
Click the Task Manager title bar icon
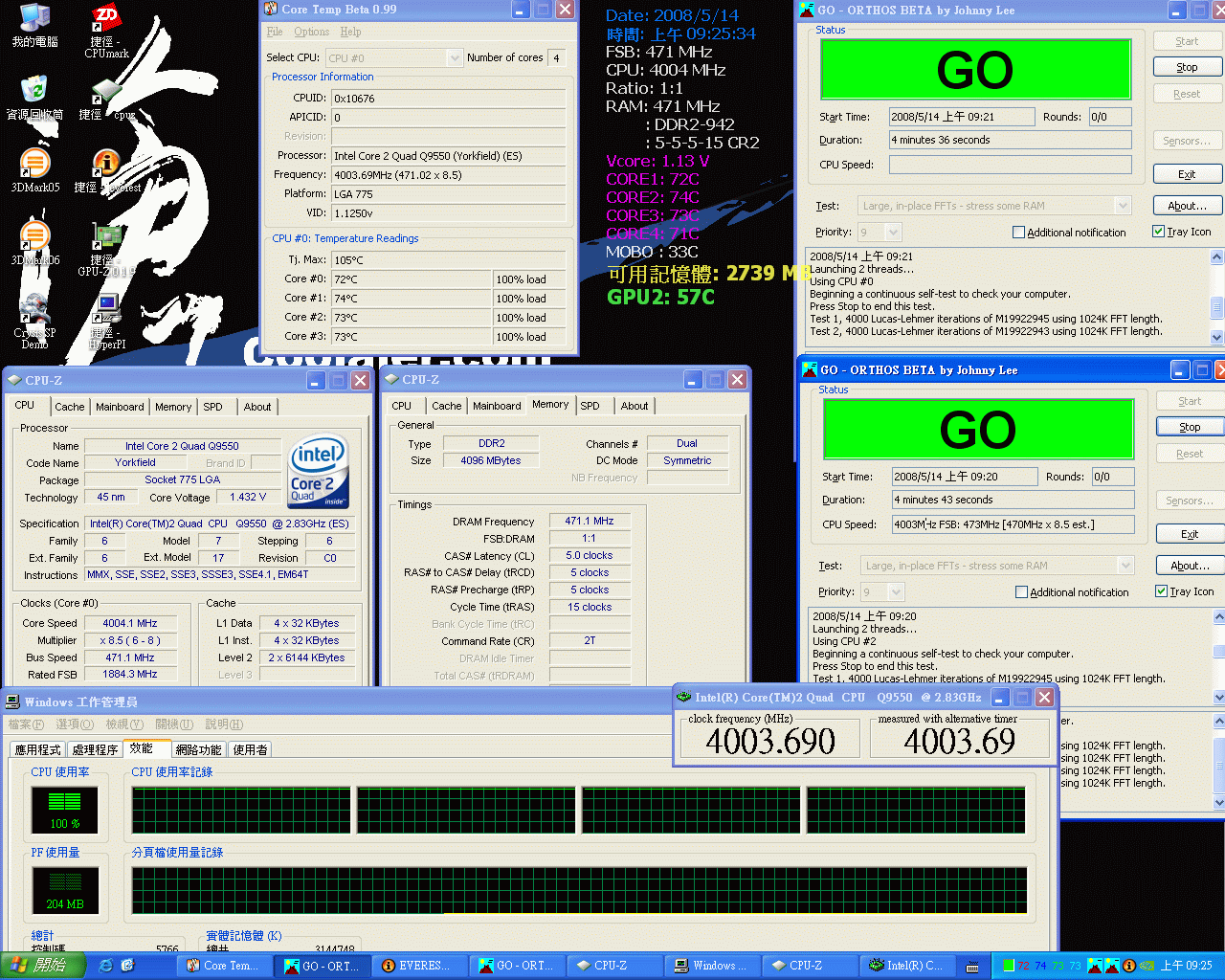click(x=13, y=702)
